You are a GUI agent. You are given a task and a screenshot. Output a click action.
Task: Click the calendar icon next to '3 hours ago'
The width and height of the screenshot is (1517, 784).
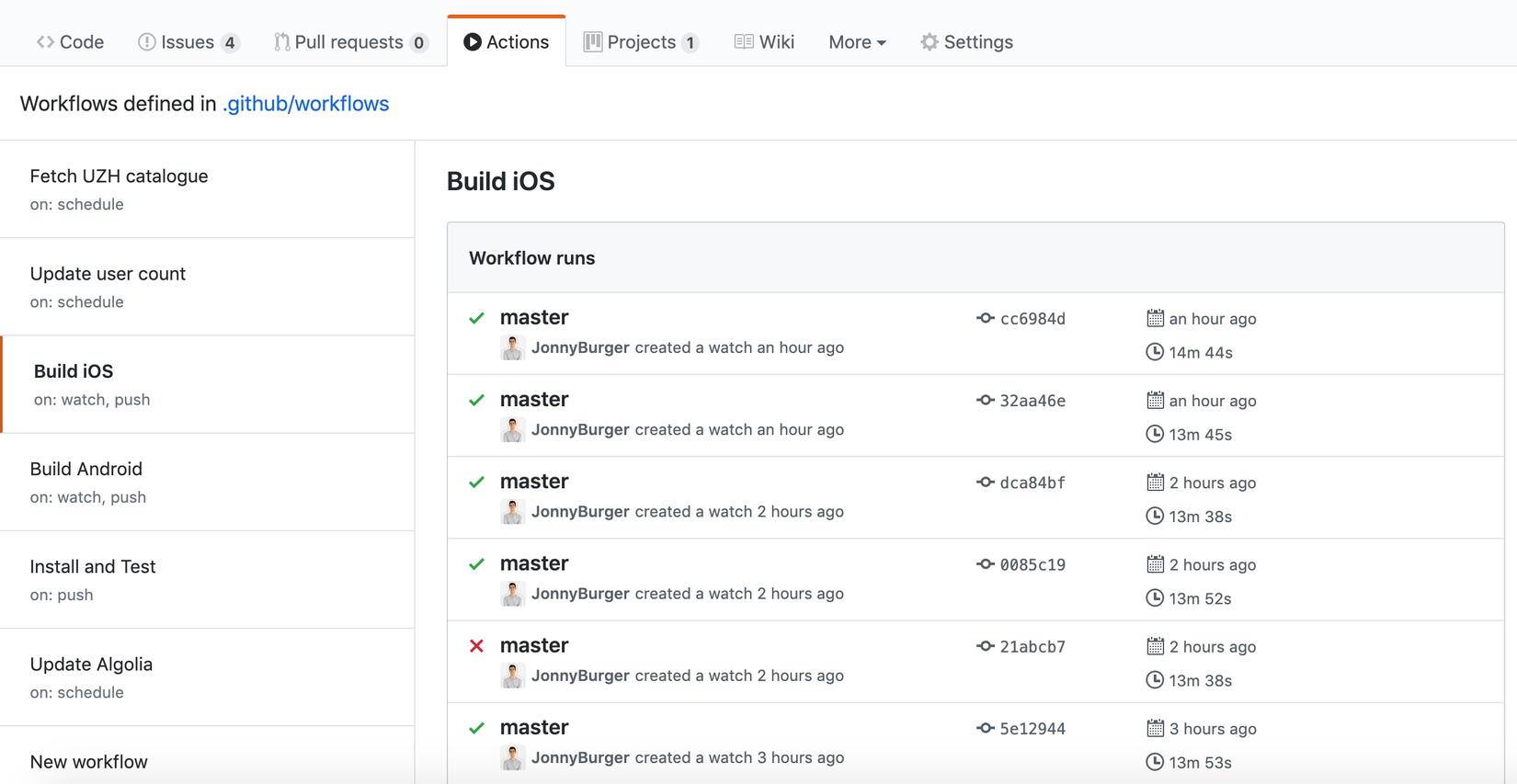[x=1155, y=728]
